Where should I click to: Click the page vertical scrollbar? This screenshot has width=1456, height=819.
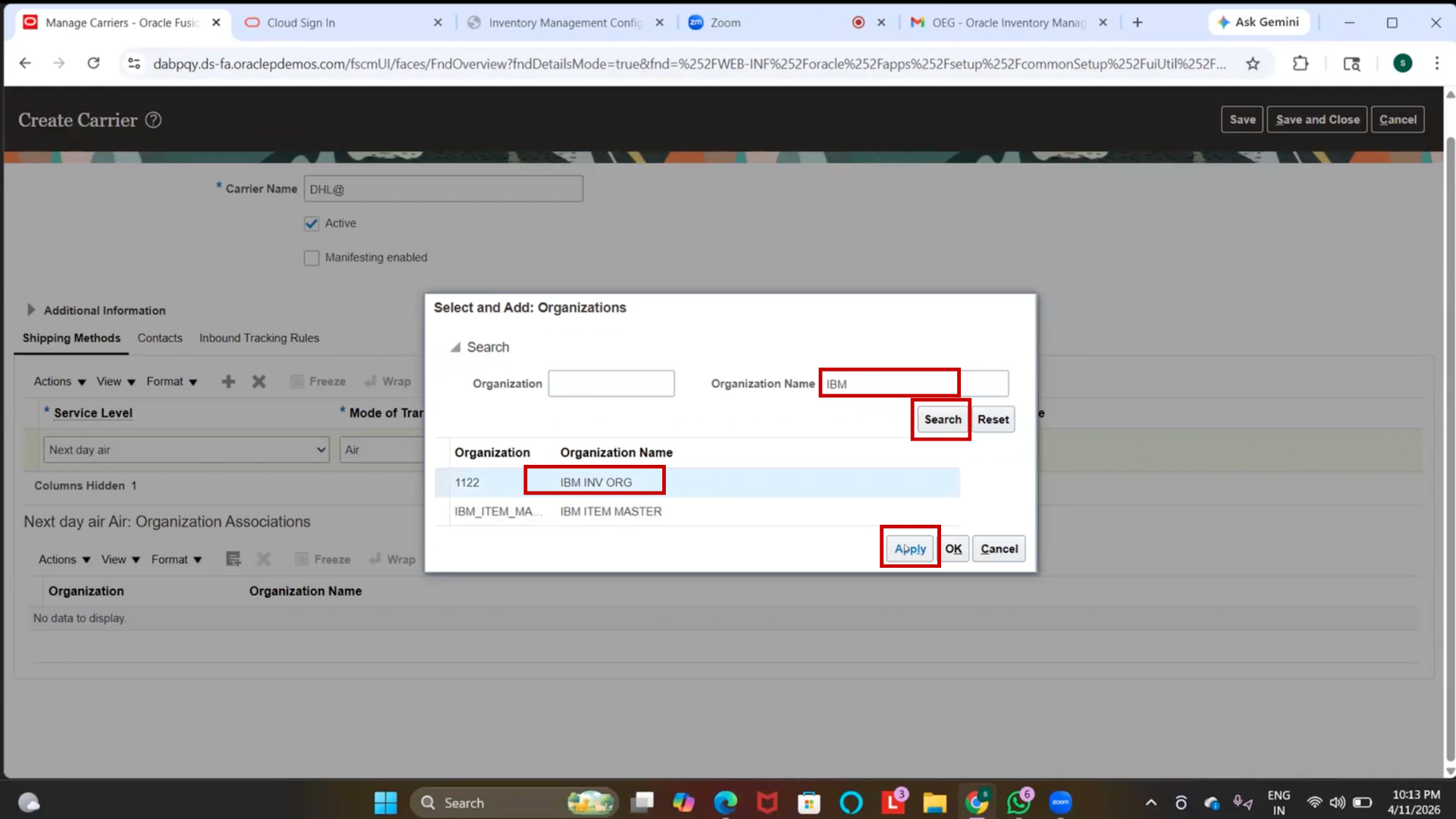click(x=1450, y=447)
